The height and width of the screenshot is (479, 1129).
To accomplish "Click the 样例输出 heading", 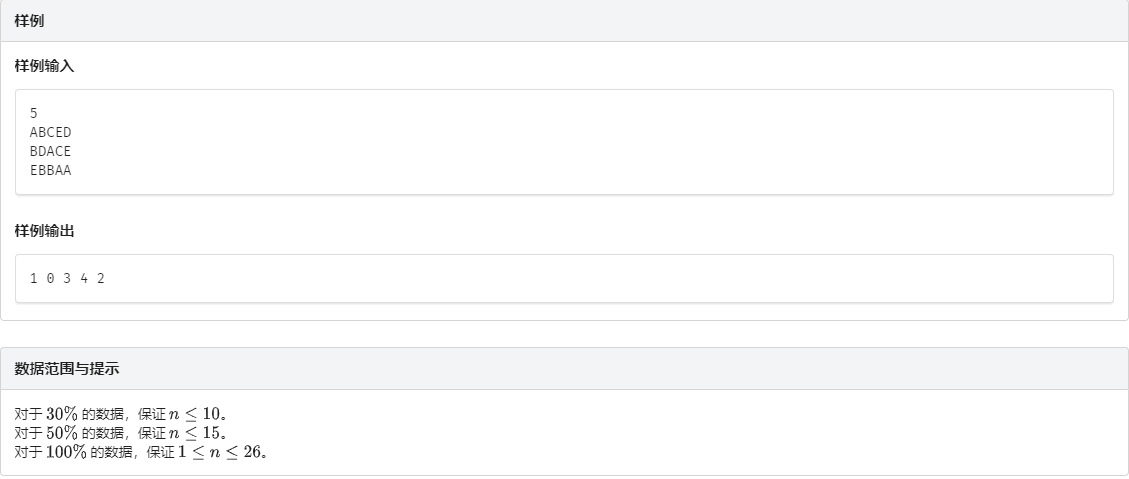I will point(44,231).
